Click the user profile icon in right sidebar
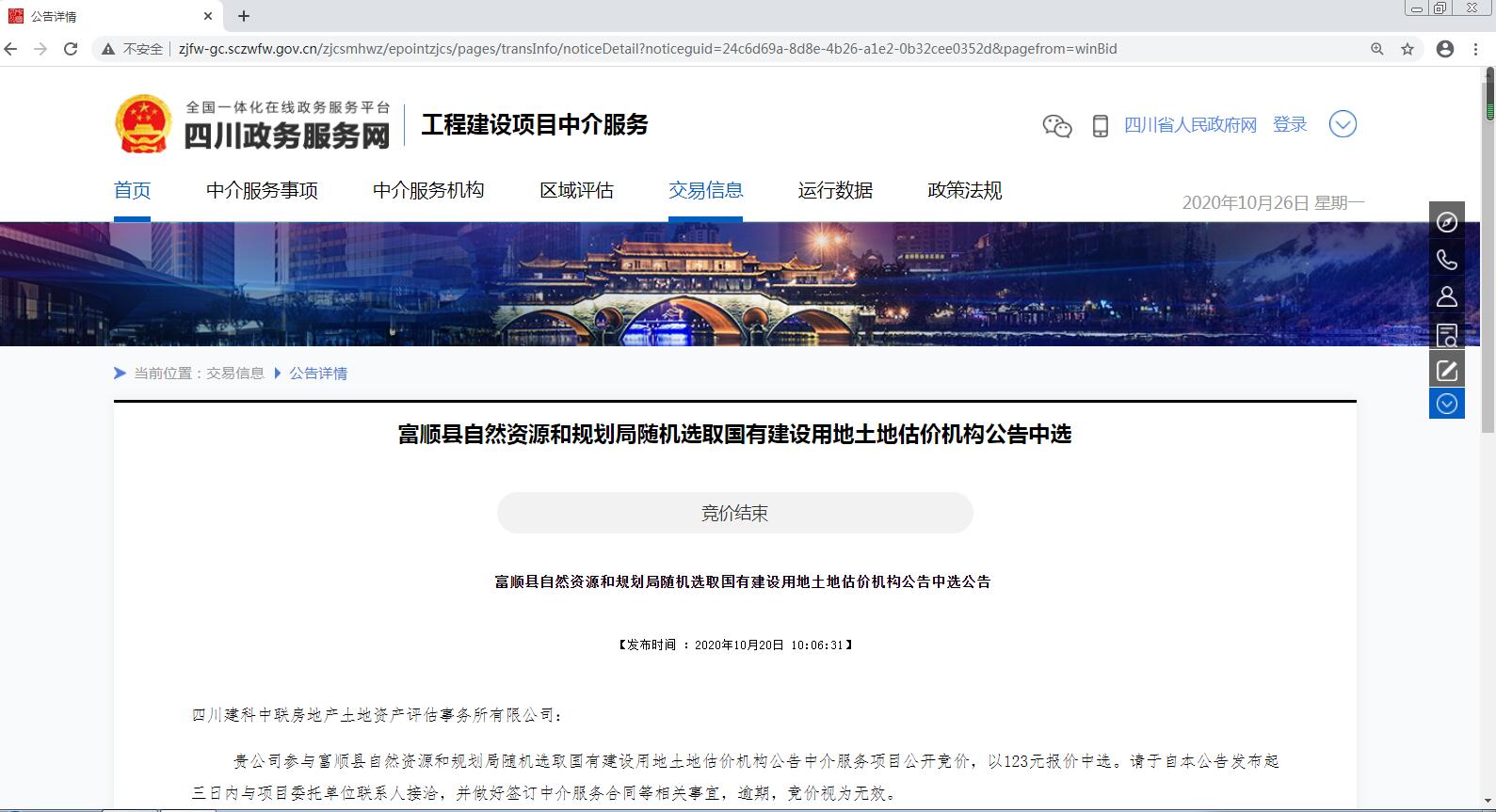This screenshot has height=812, width=1496. pos(1446,296)
